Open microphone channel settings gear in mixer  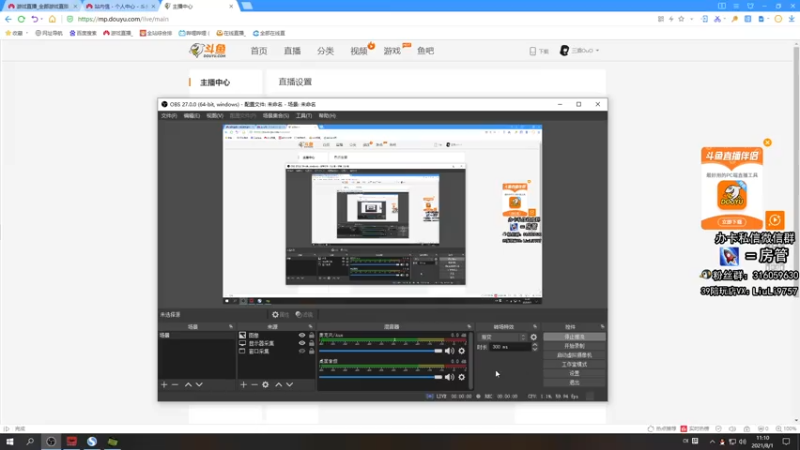pyautogui.click(x=462, y=351)
